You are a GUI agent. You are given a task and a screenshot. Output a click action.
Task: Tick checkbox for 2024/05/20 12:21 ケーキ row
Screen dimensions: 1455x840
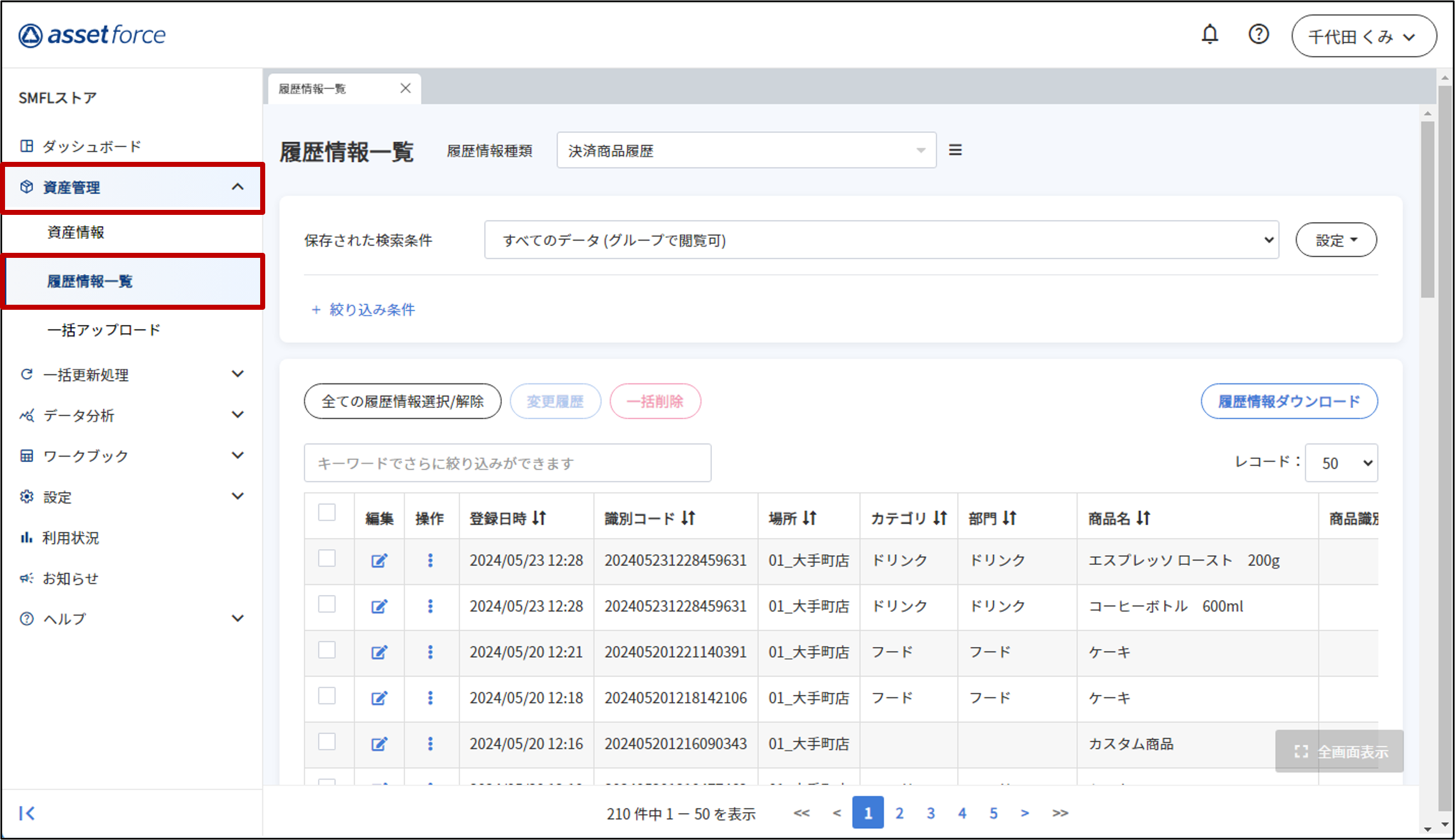tap(327, 650)
